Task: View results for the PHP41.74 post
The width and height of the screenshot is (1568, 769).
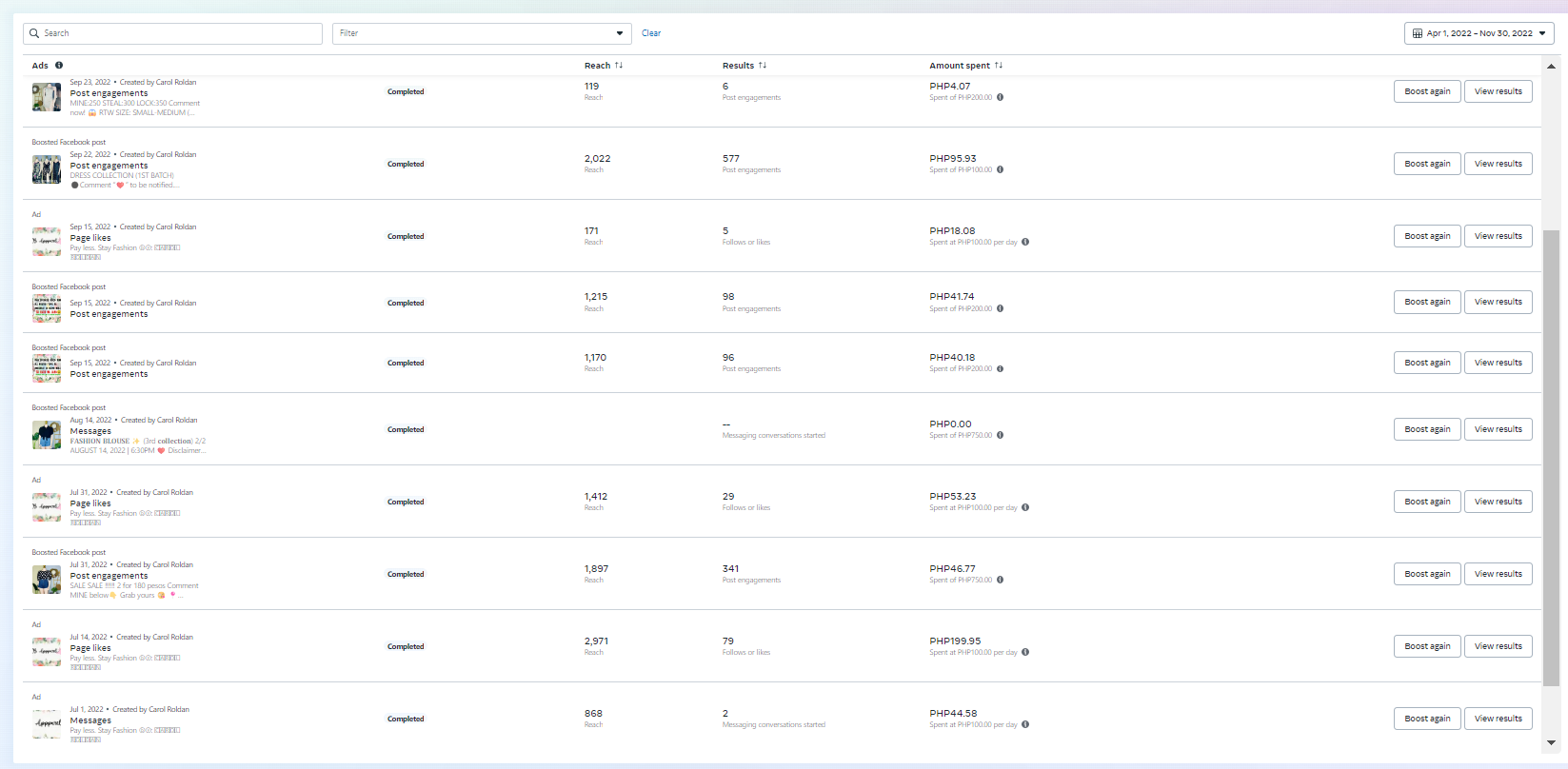Action: [1499, 302]
